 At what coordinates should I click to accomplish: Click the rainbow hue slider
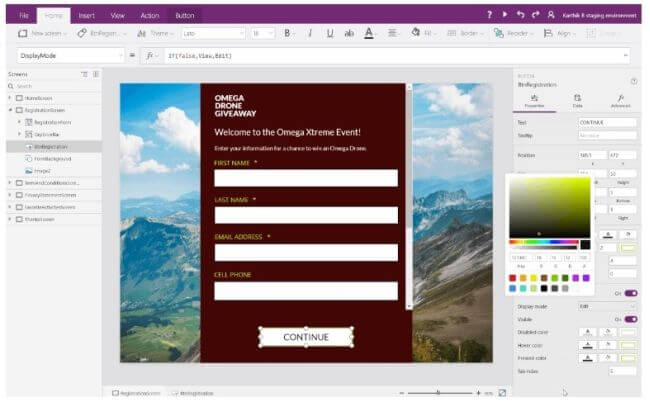point(544,242)
